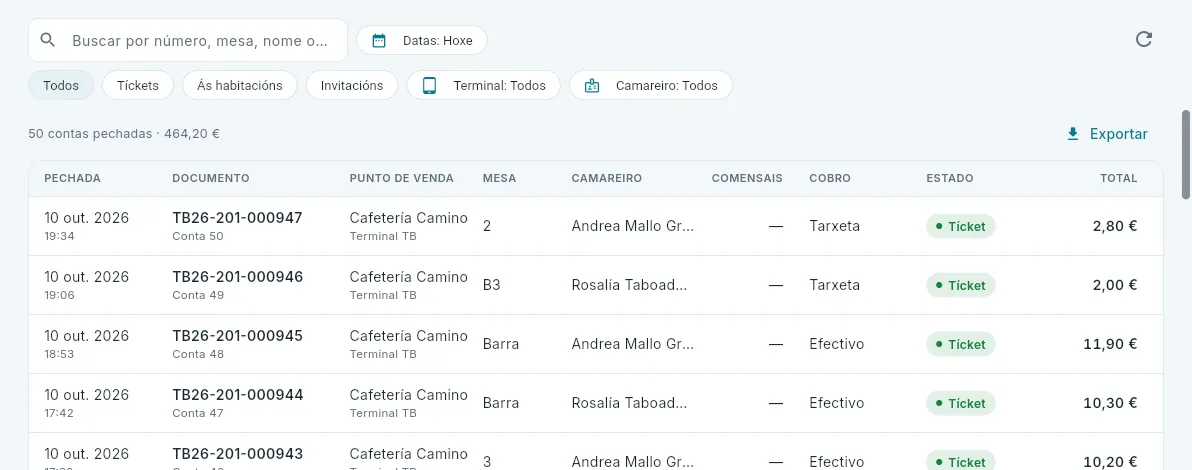Open document TB26-201-000946

click(x=237, y=277)
